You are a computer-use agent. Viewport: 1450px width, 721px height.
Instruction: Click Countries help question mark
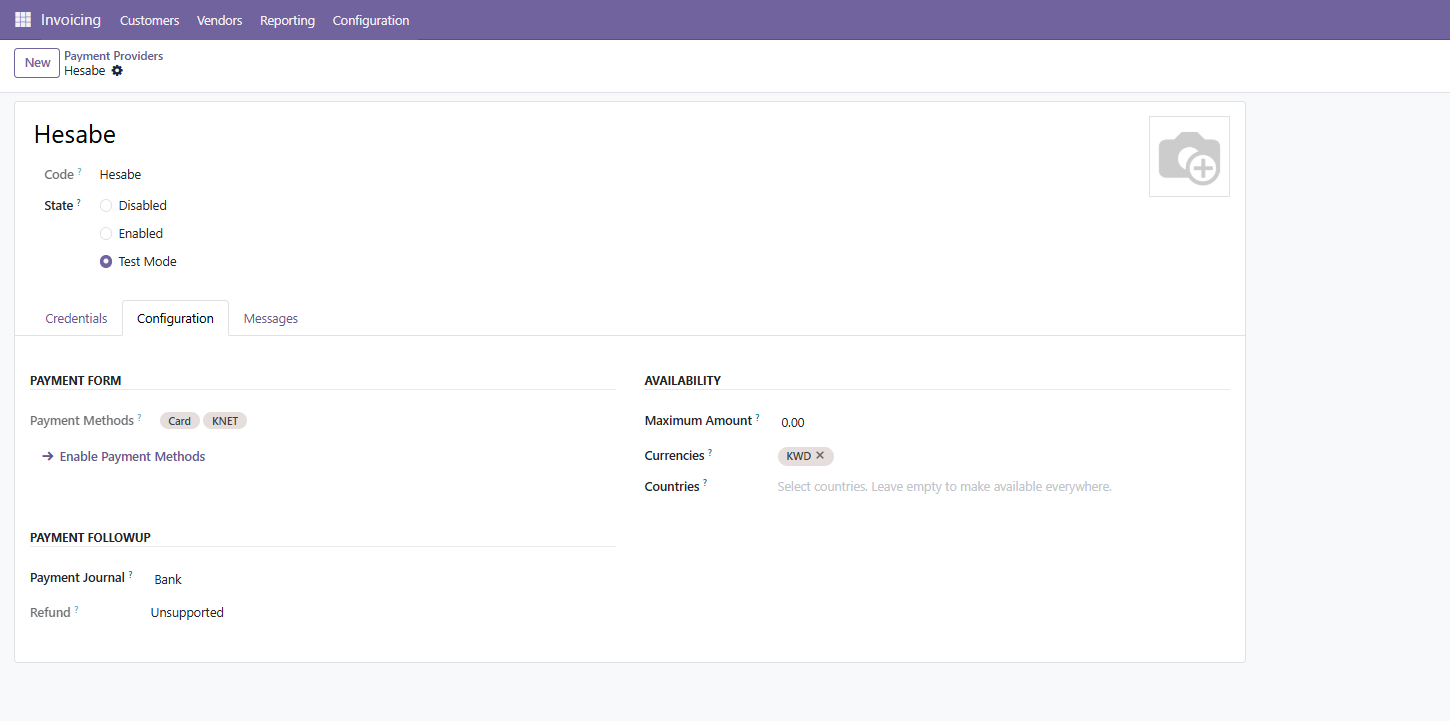click(x=705, y=483)
